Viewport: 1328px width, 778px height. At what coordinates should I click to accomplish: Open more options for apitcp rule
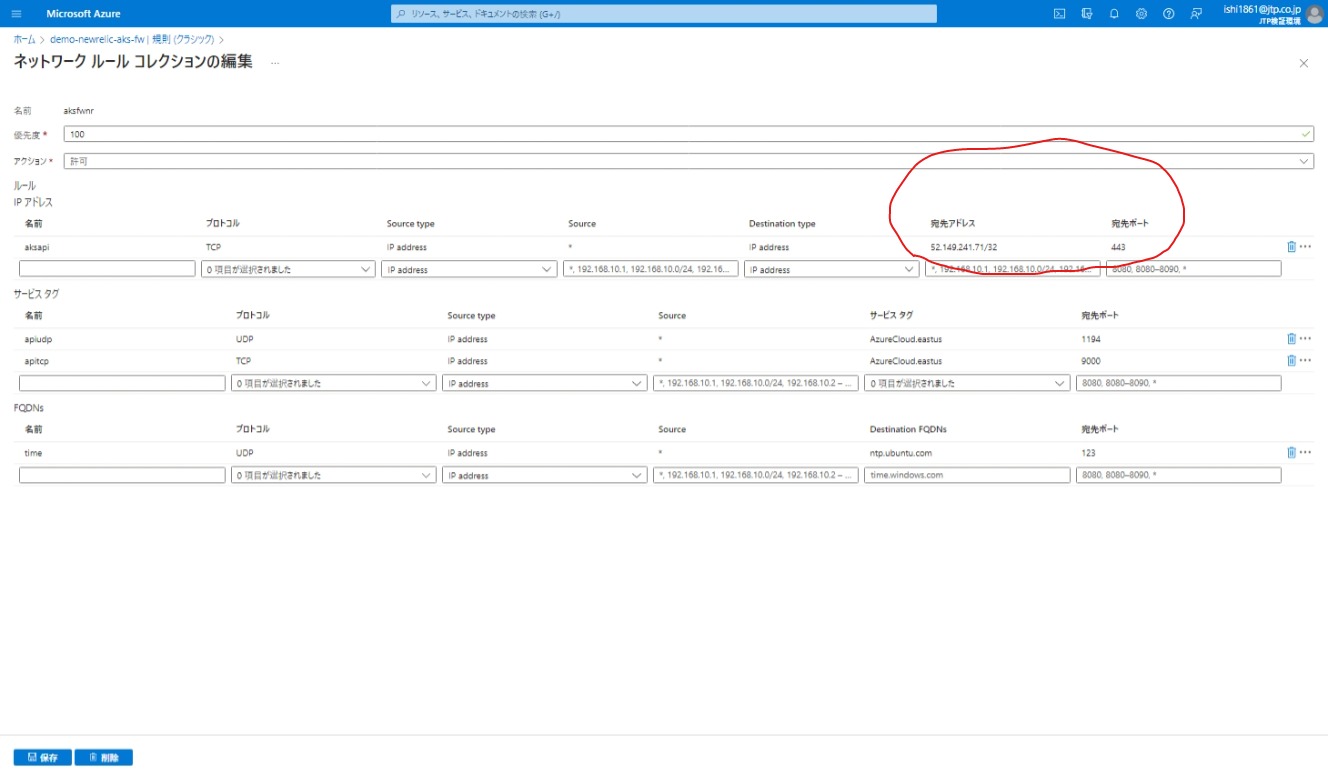point(1305,360)
